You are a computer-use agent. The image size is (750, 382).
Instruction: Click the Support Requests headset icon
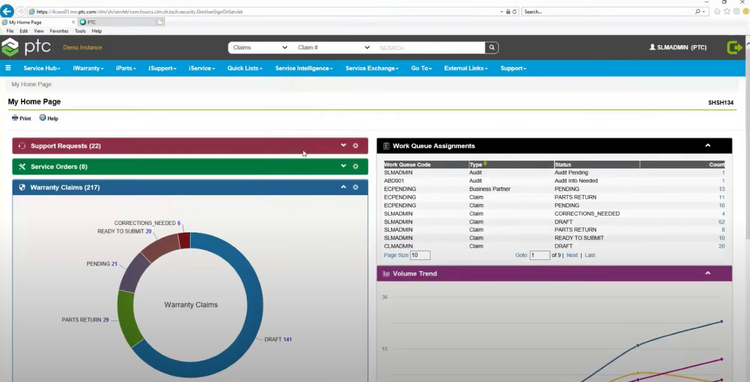22,146
